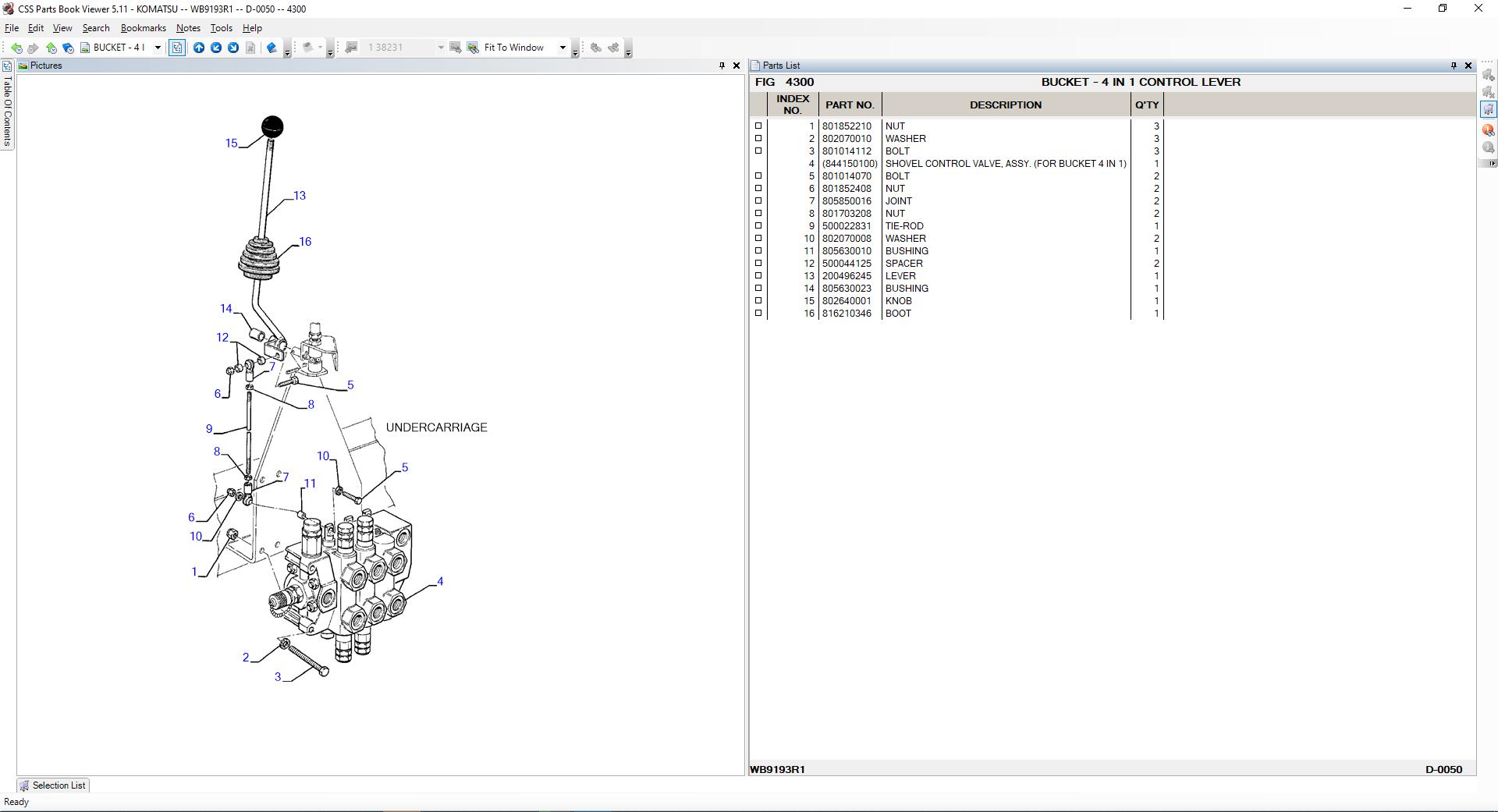Open the Bookmarks menu
The width and height of the screenshot is (1498, 812).
(x=143, y=28)
